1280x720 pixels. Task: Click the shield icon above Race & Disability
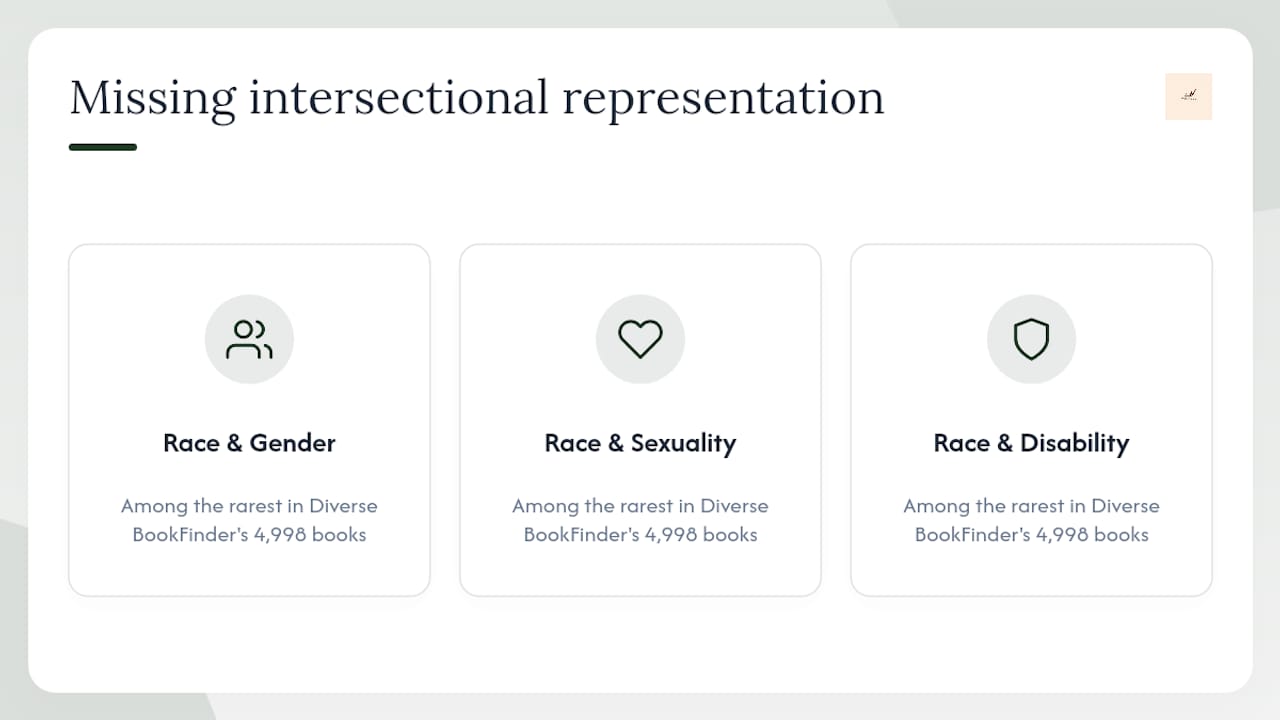point(1031,339)
